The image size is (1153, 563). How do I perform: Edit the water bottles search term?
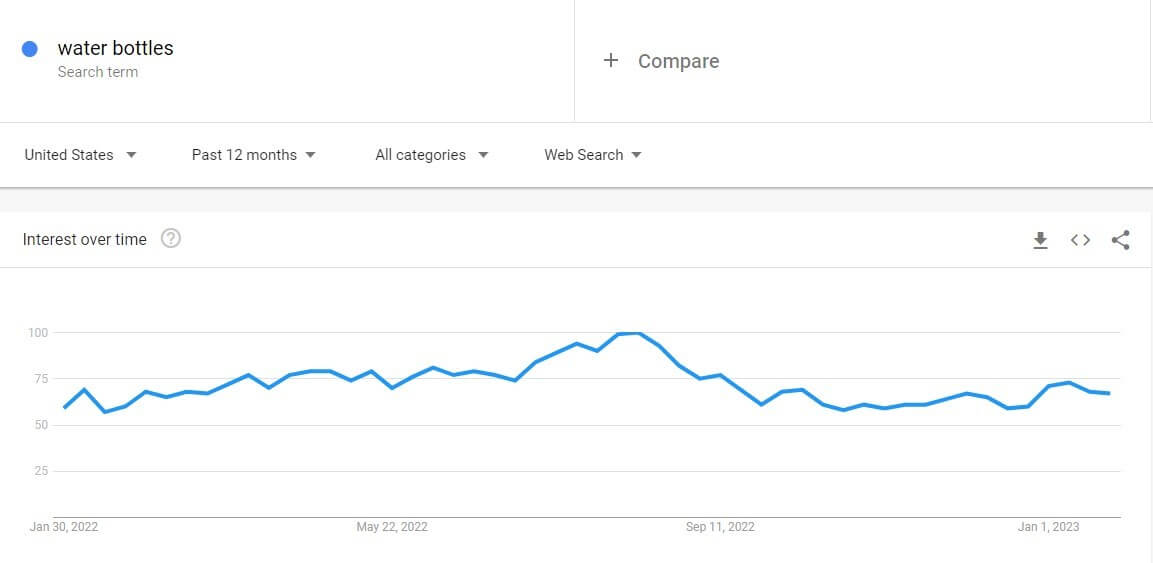[115, 49]
